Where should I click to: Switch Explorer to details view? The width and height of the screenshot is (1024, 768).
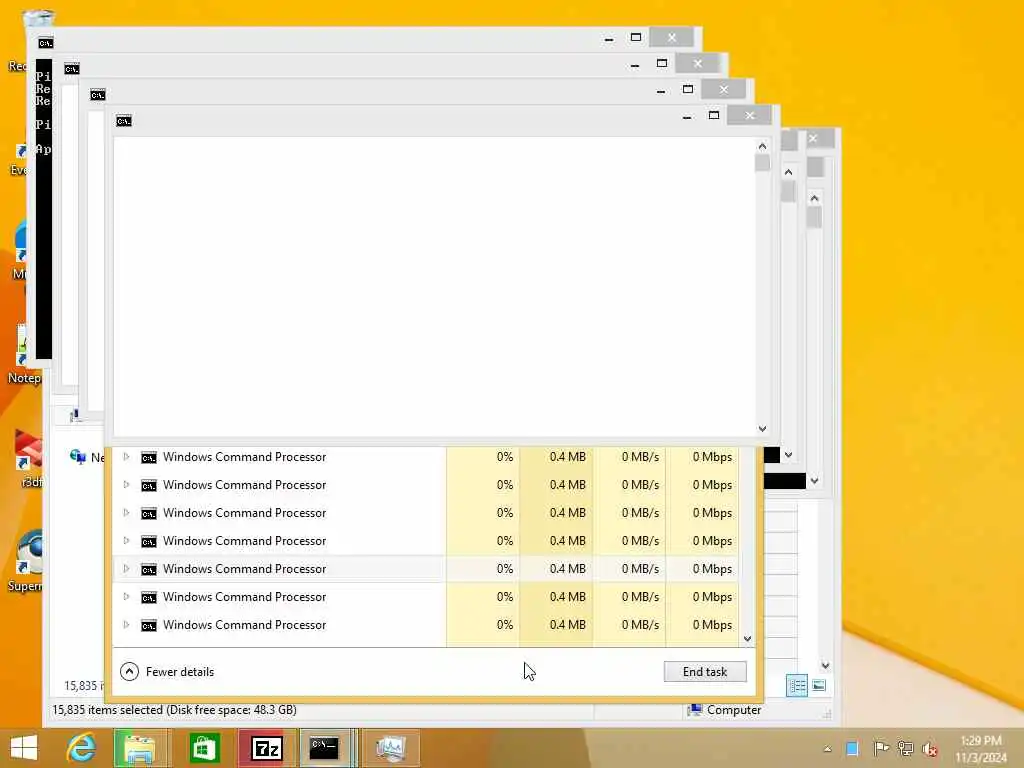(x=797, y=686)
